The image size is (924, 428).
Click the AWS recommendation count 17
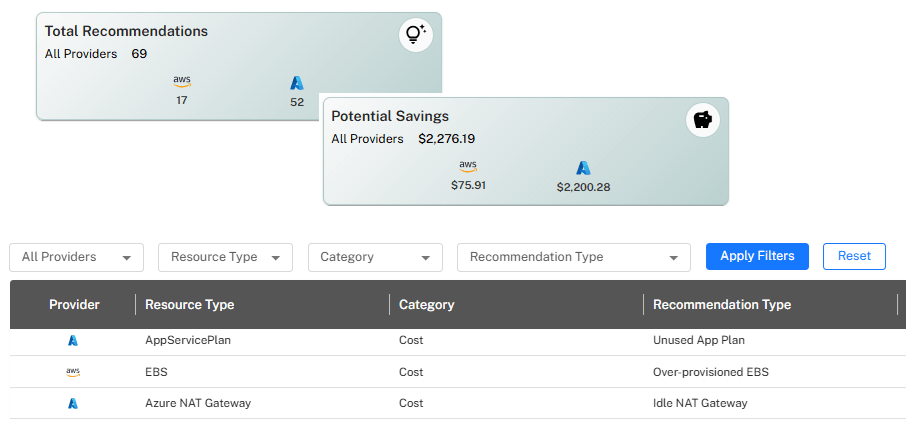pos(182,100)
